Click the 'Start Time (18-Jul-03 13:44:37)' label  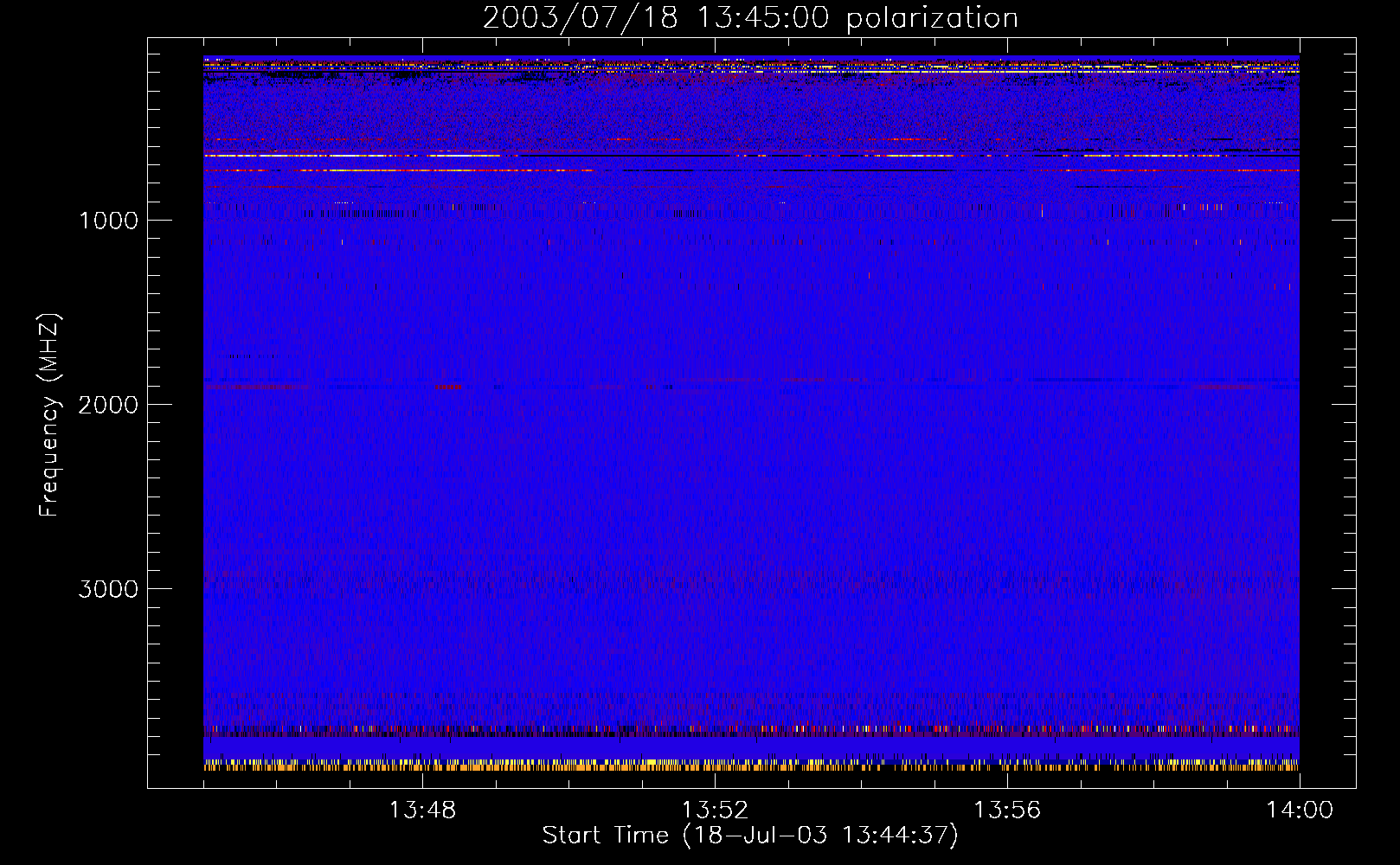[x=750, y=836]
